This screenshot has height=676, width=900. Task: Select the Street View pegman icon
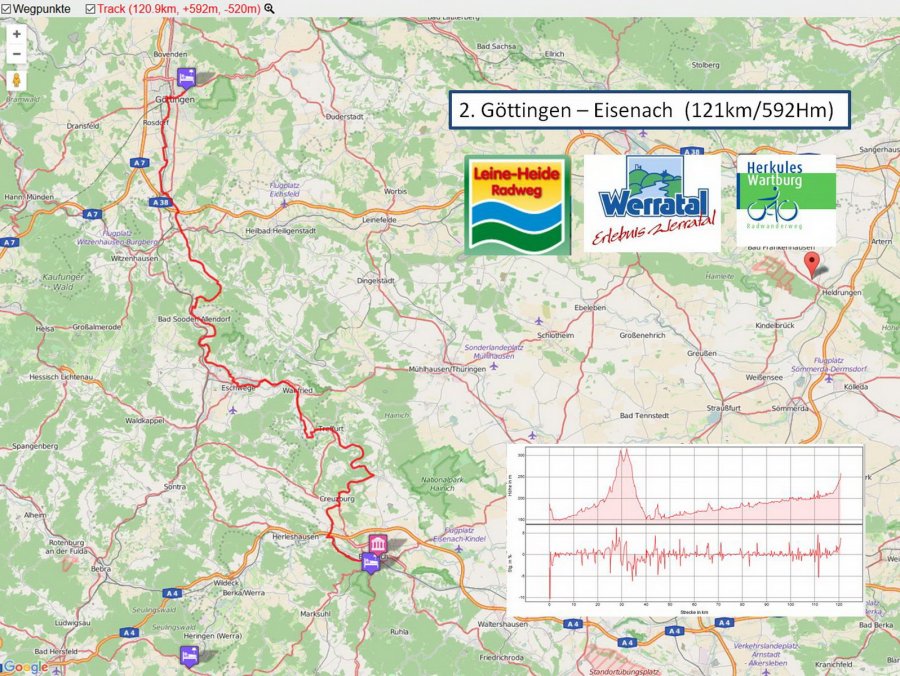point(17,80)
